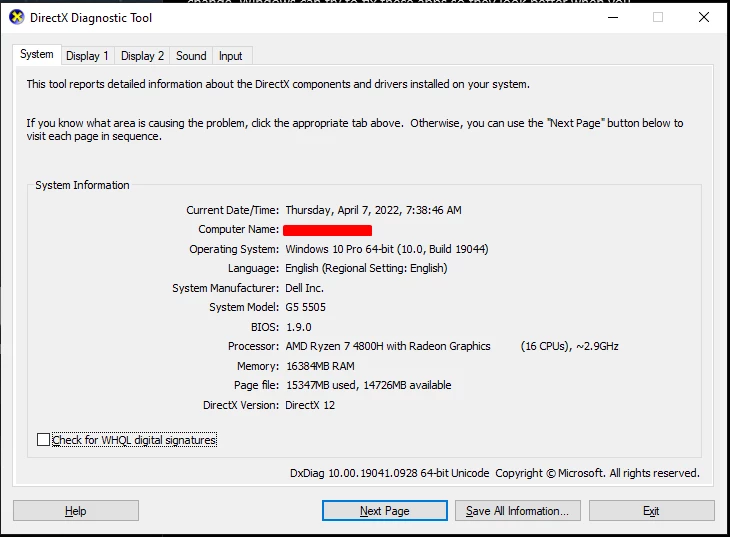Click the 16384MB RAM memory value
Viewport: 730px width, 537px height.
click(320, 366)
